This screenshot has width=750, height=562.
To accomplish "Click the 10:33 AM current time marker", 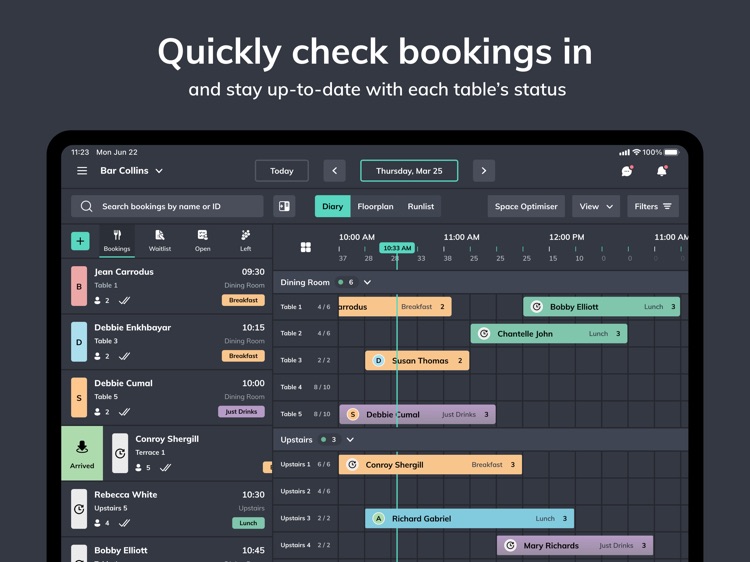I will click(397, 248).
